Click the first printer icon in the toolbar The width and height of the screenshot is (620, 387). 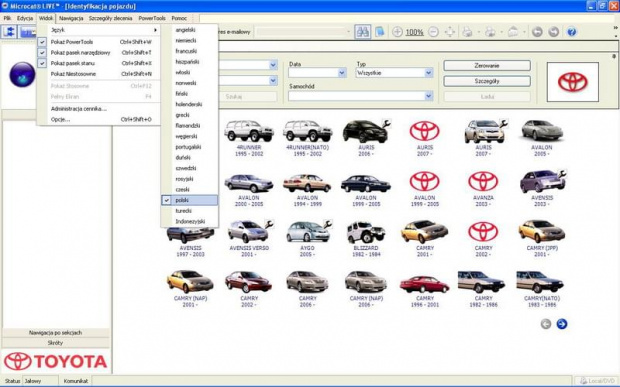coord(467,32)
